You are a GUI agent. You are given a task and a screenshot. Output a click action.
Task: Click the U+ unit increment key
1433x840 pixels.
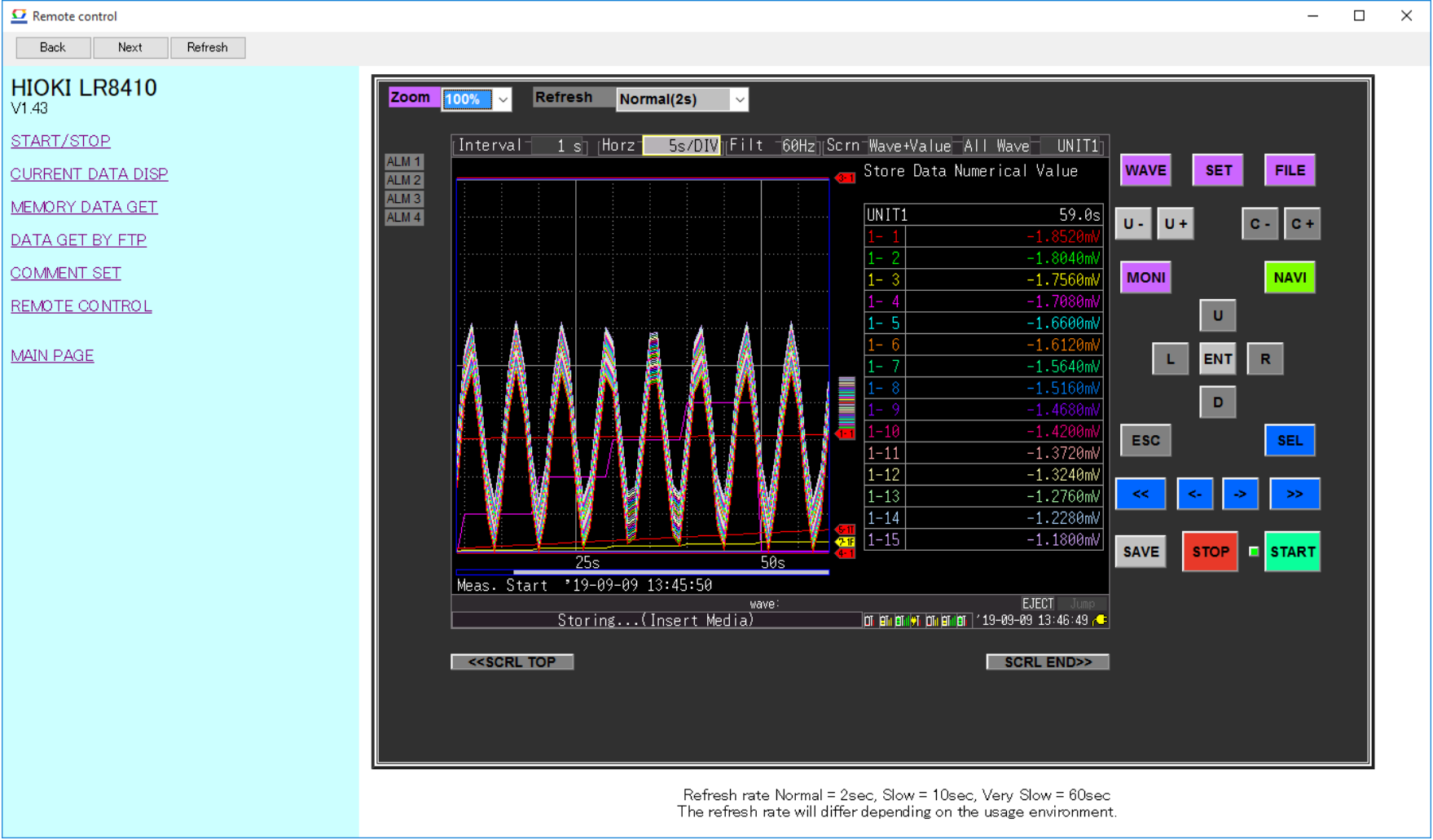[1176, 224]
